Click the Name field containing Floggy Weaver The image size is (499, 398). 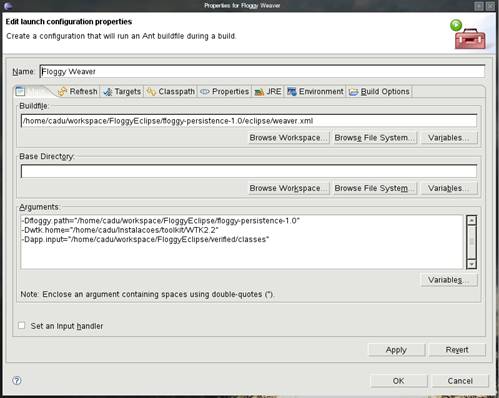click(262, 71)
